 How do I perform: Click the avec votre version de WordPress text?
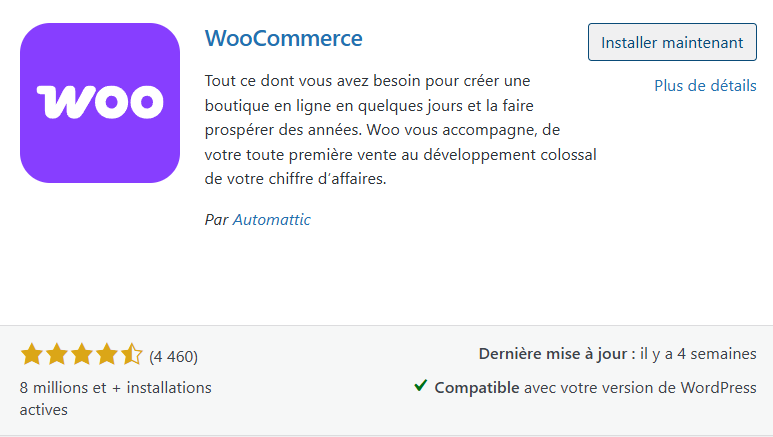pyautogui.click(x=640, y=387)
